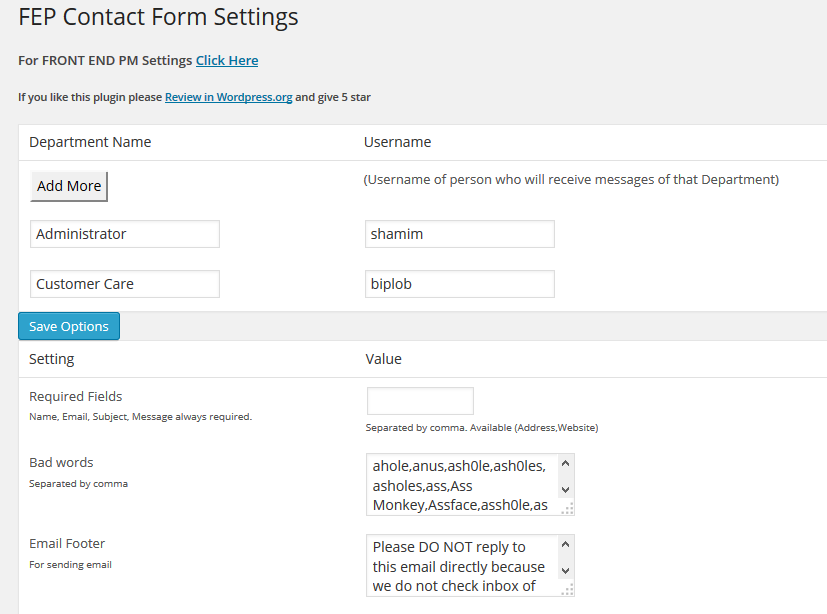Select the Customer Care department field
This screenshot has width=827, height=614.
click(125, 284)
